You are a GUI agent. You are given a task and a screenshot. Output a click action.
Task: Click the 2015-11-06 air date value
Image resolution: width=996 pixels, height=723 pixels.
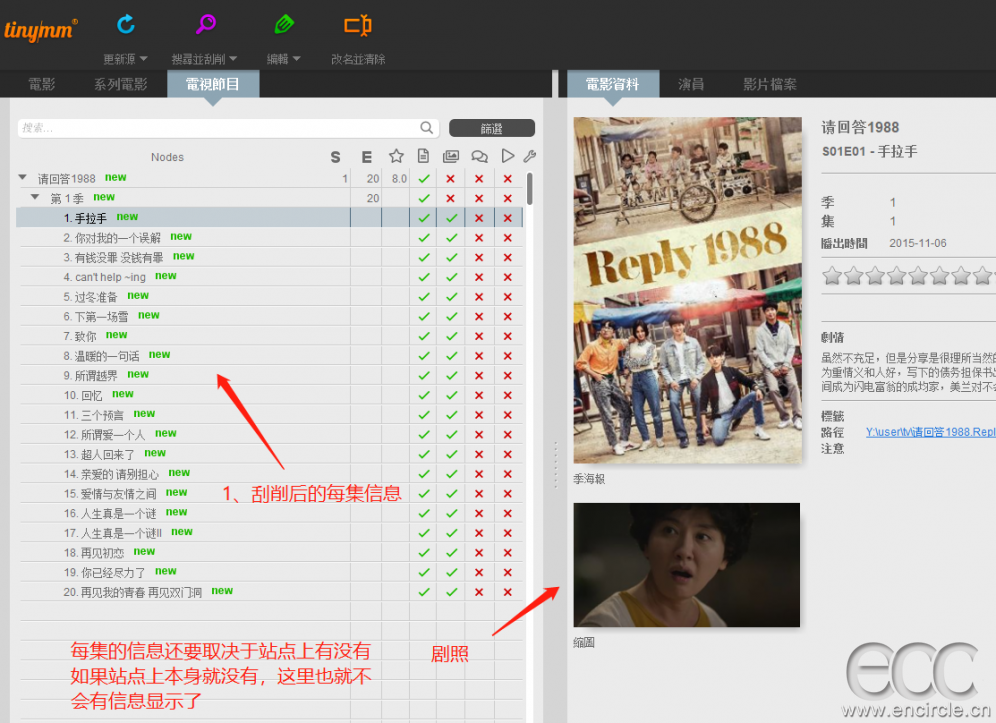pyautogui.click(x=918, y=243)
